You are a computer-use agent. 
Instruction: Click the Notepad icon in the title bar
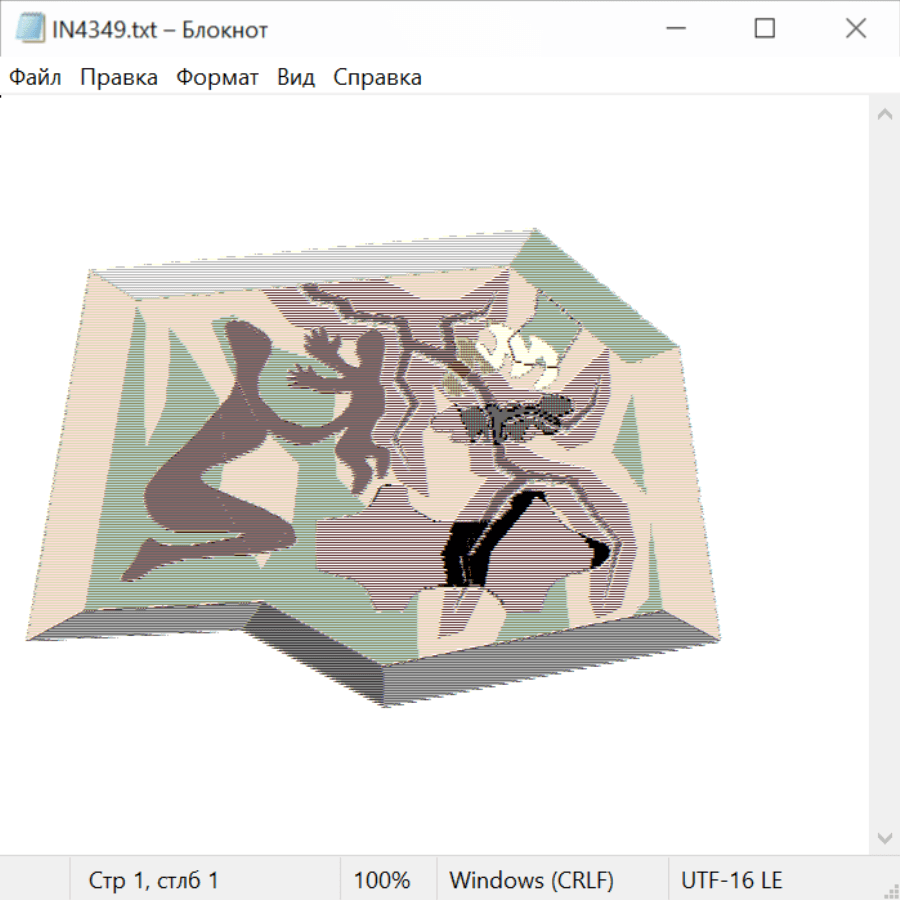[29, 29]
